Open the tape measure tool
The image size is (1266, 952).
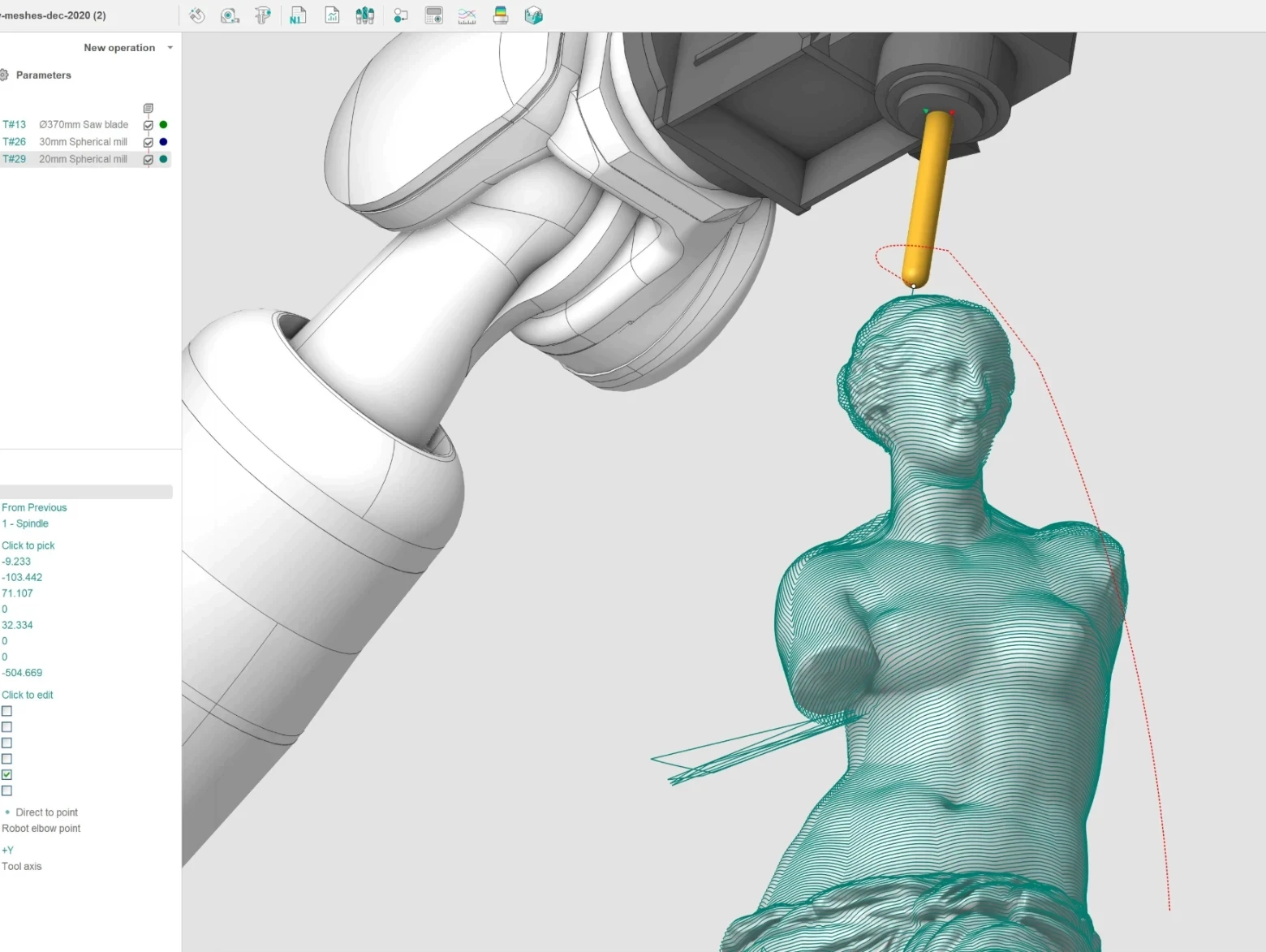coord(230,15)
